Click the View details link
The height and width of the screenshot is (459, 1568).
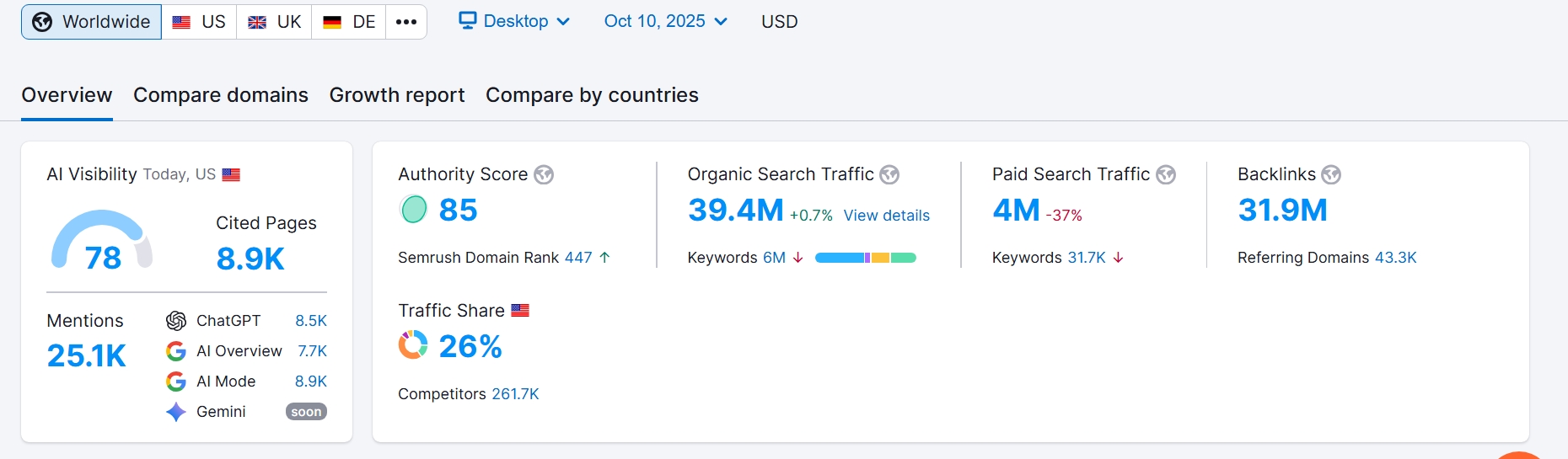[x=886, y=216]
